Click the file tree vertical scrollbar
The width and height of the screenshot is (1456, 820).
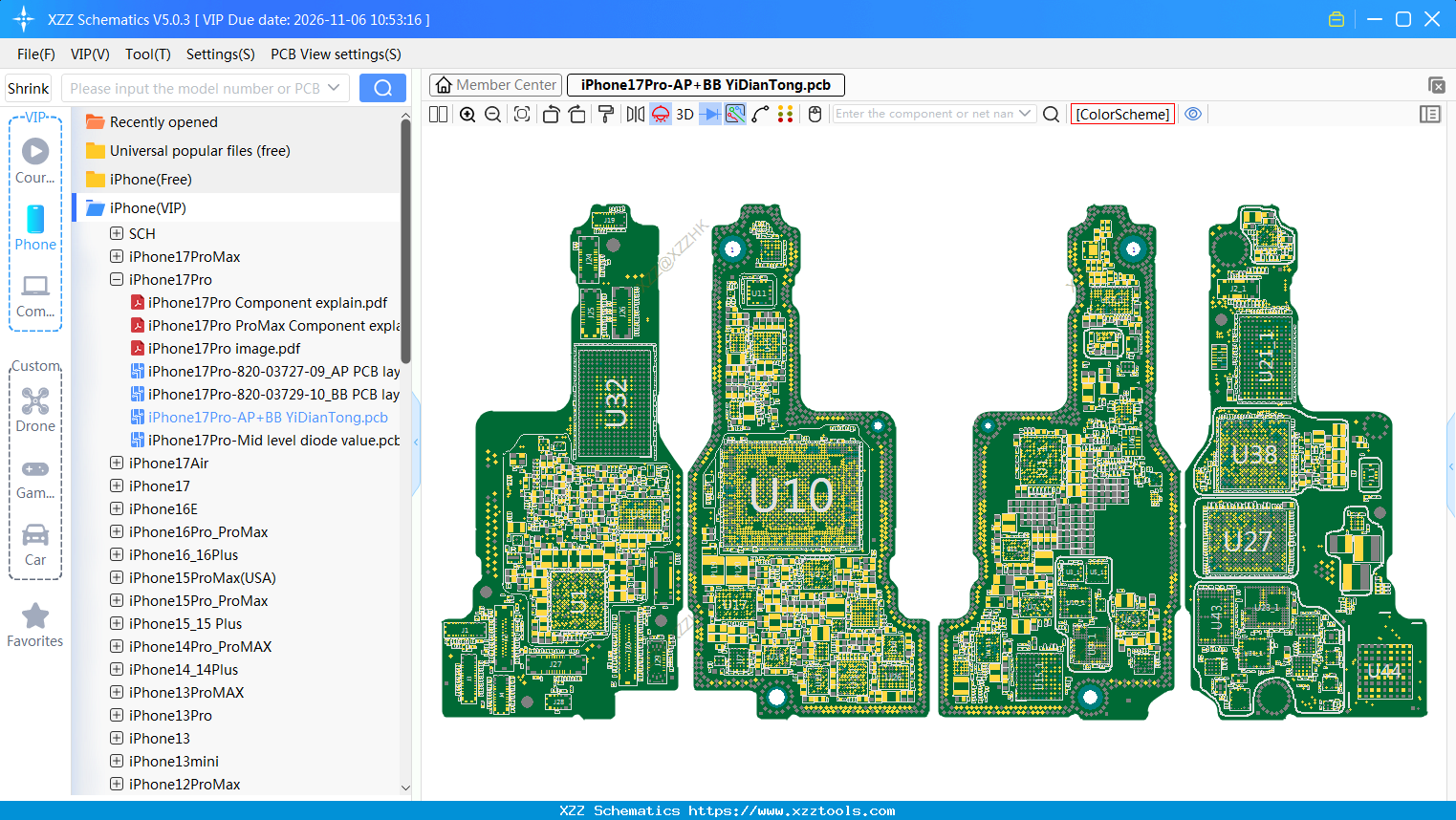point(405,239)
